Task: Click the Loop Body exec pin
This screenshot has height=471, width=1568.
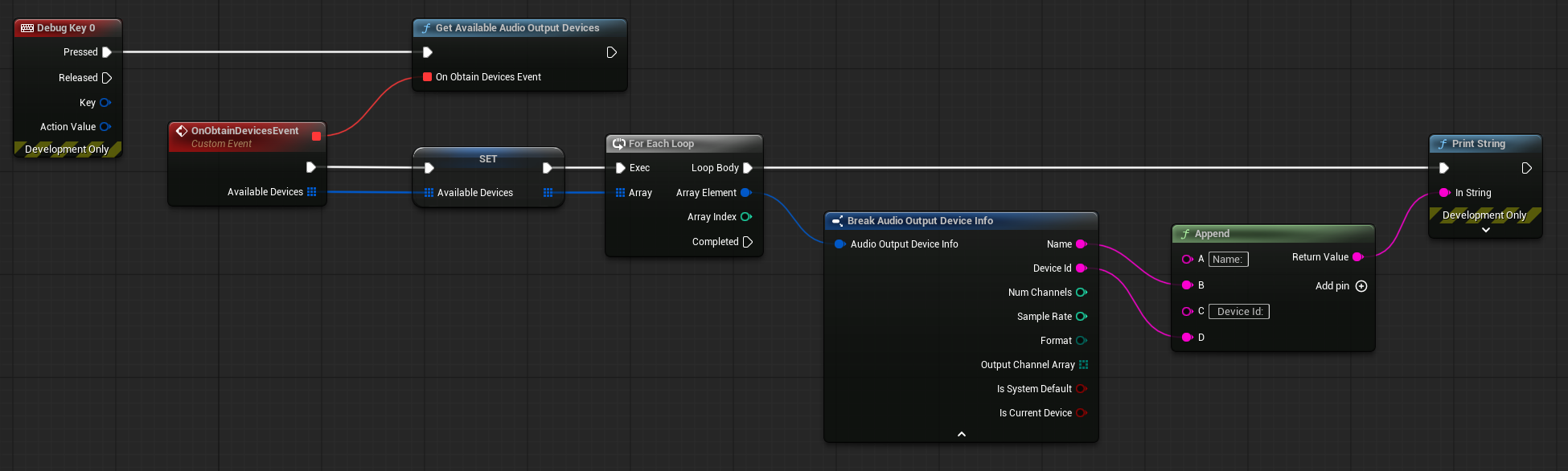Action: pyautogui.click(x=747, y=168)
